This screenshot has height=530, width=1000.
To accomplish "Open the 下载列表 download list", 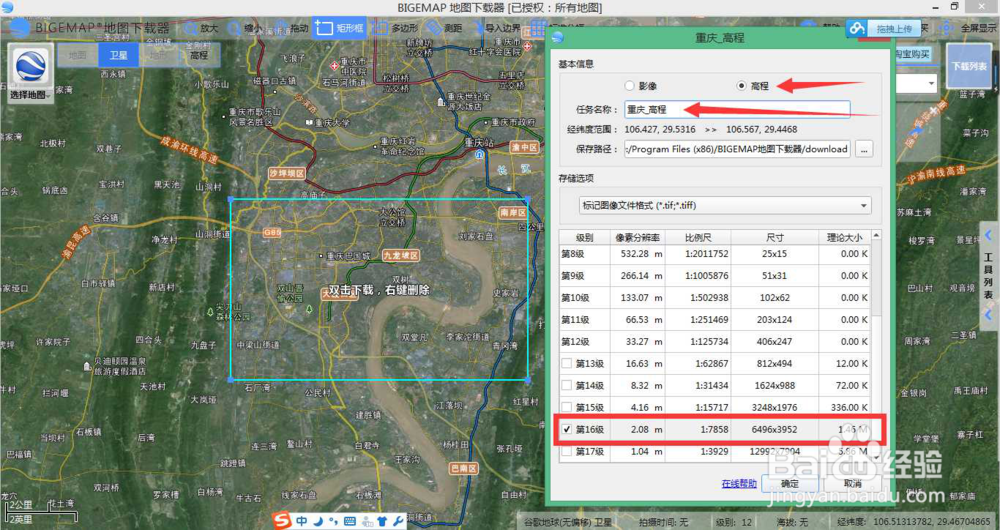I will [969, 66].
